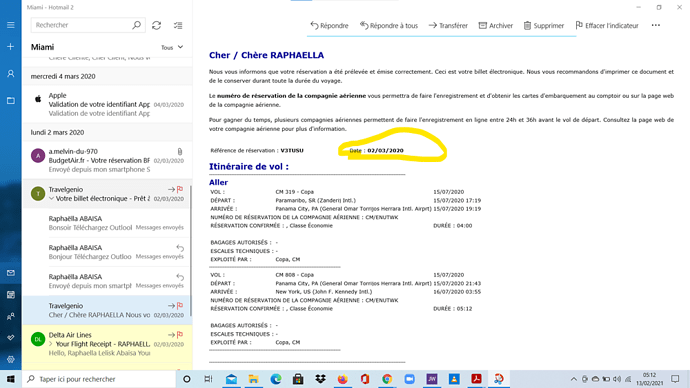Enter selection mode with checklist icon
This screenshot has height=388, width=690.
pos(178,26)
